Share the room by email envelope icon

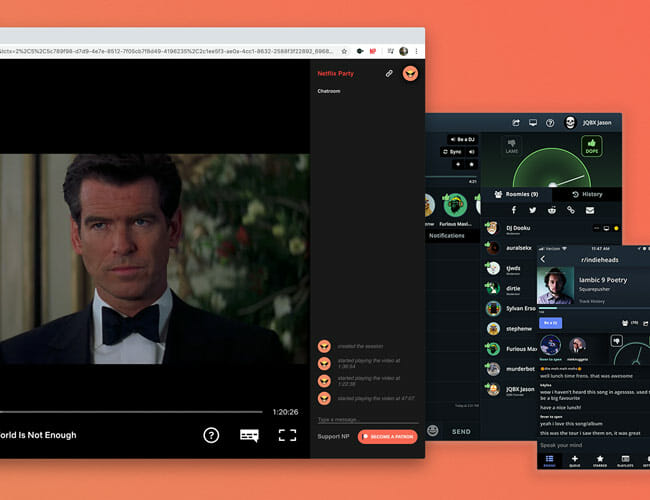[590, 211]
